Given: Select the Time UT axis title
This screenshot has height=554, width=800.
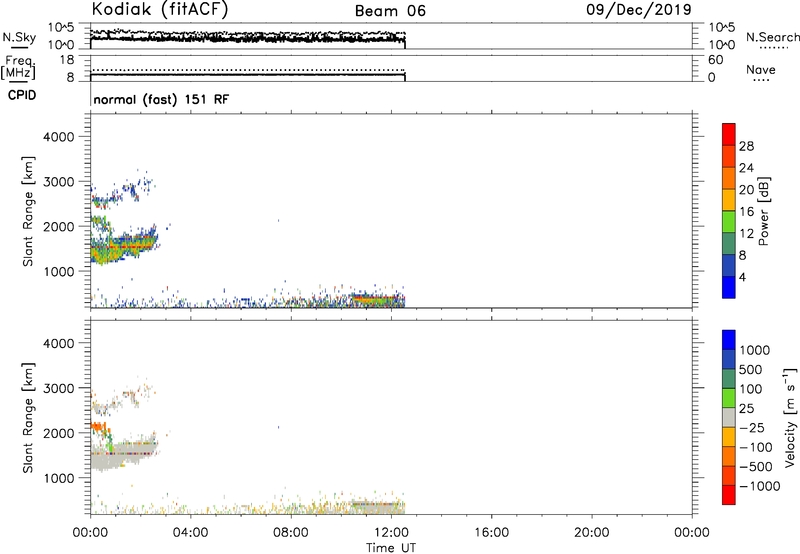Looking at the screenshot, I should pos(391,548).
